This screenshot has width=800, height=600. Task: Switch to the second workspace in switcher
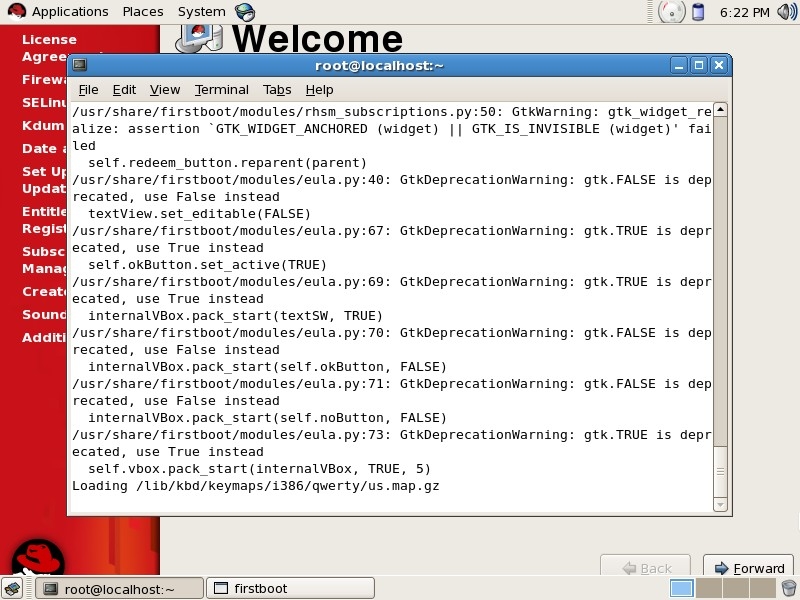pyautogui.click(x=709, y=588)
